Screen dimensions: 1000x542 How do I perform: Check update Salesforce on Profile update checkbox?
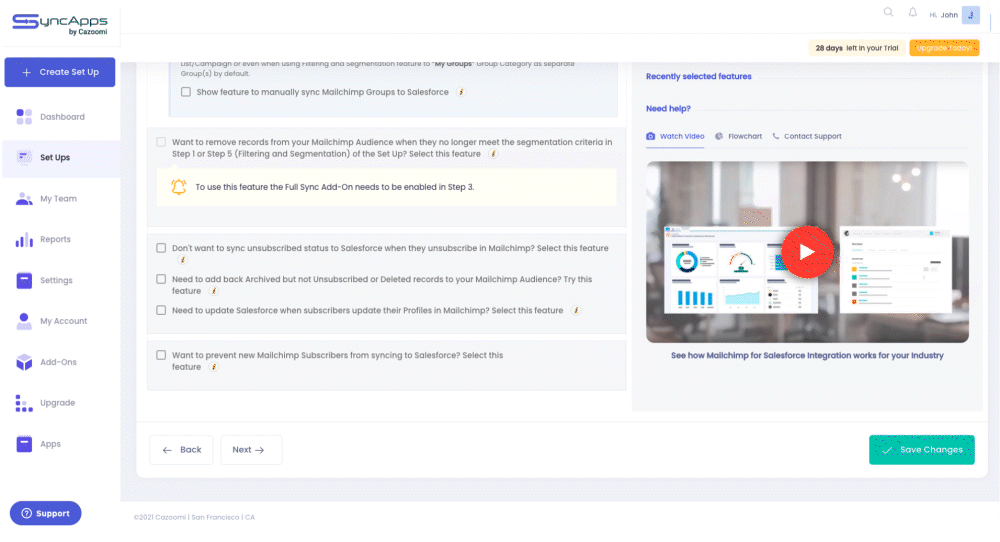point(161,311)
